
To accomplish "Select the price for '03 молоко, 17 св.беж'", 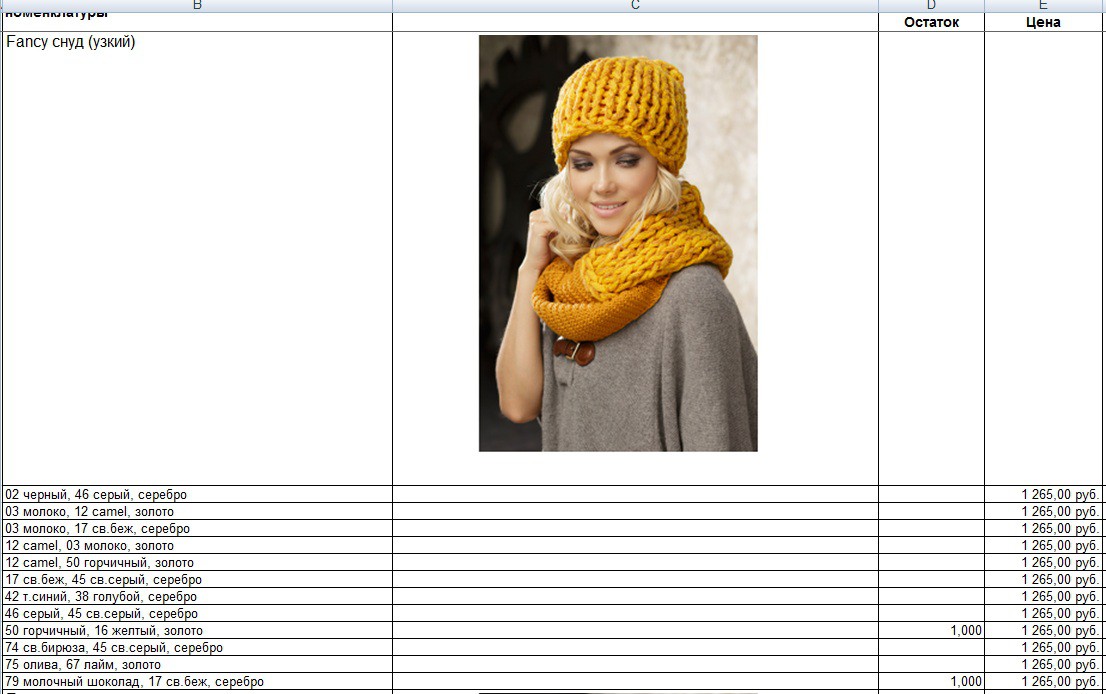I will click(x=1043, y=528).
